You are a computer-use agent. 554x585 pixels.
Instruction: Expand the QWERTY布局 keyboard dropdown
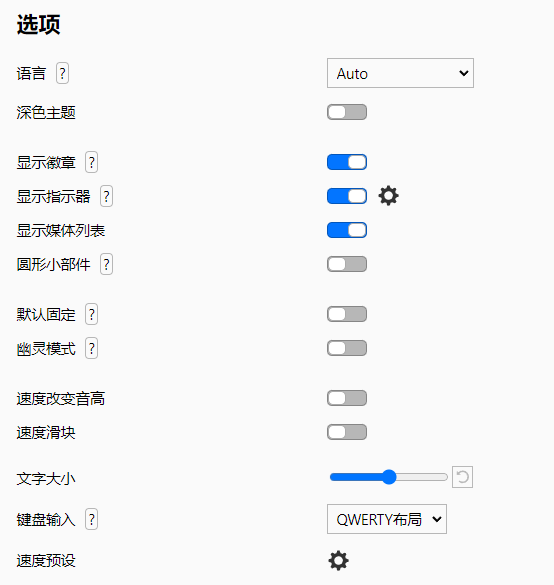click(387, 519)
